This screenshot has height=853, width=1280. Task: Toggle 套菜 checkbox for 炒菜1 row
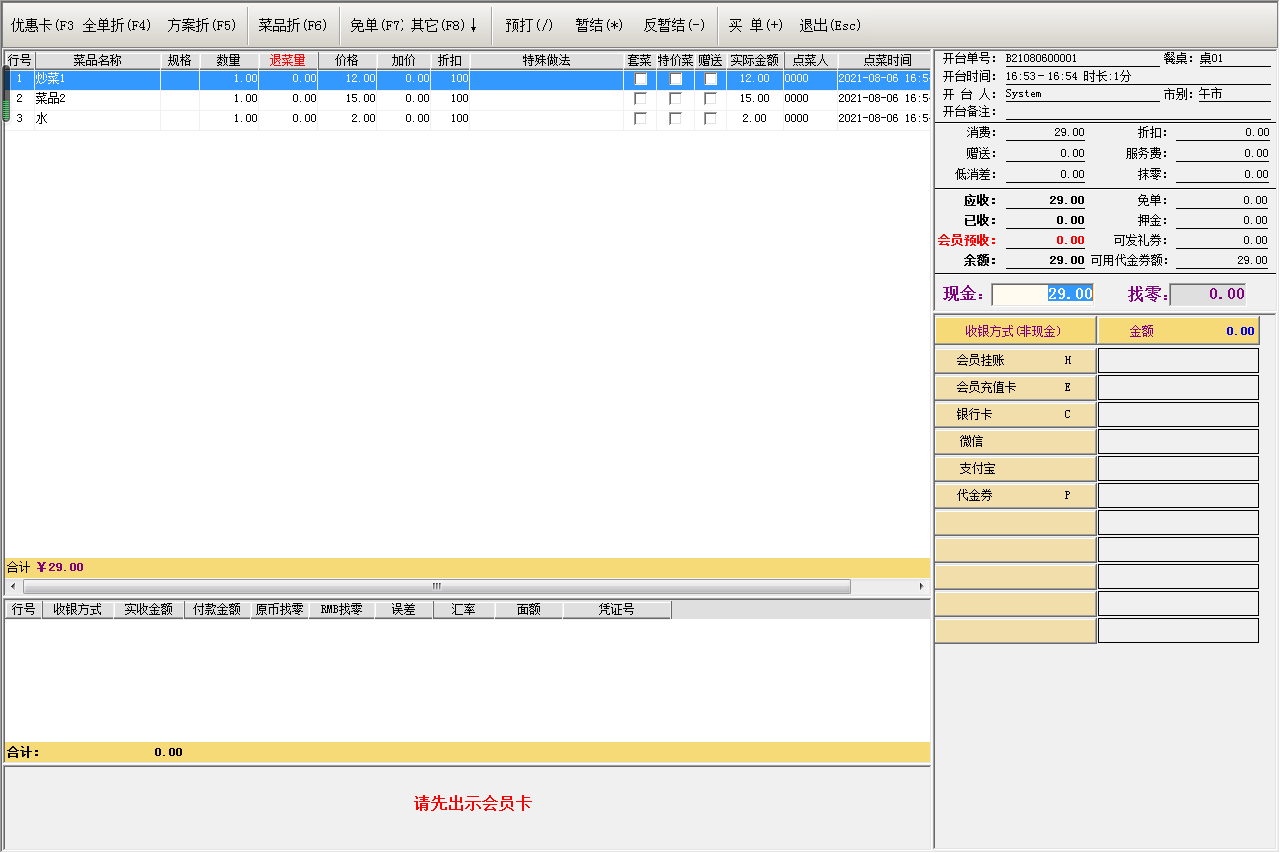[x=640, y=79]
